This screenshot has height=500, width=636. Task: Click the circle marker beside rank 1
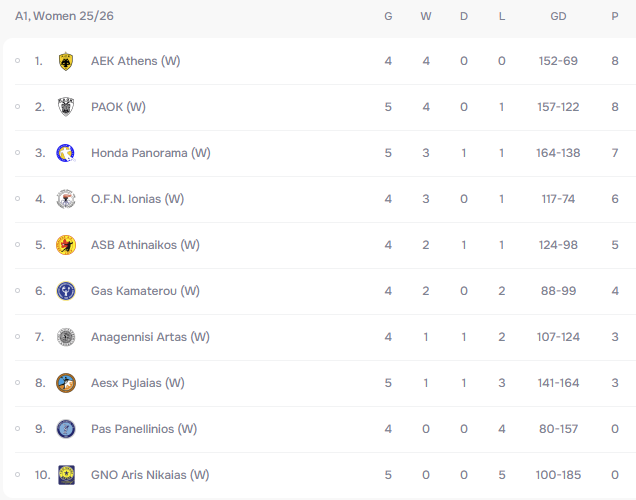click(x=17, y=61)
